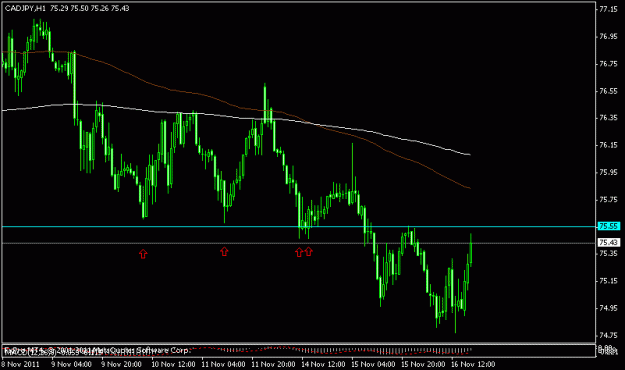Click the 15 Nov 04:00 time label
Image resolution: width=625 pixels, height=370 pixels.
coord(373,364)
